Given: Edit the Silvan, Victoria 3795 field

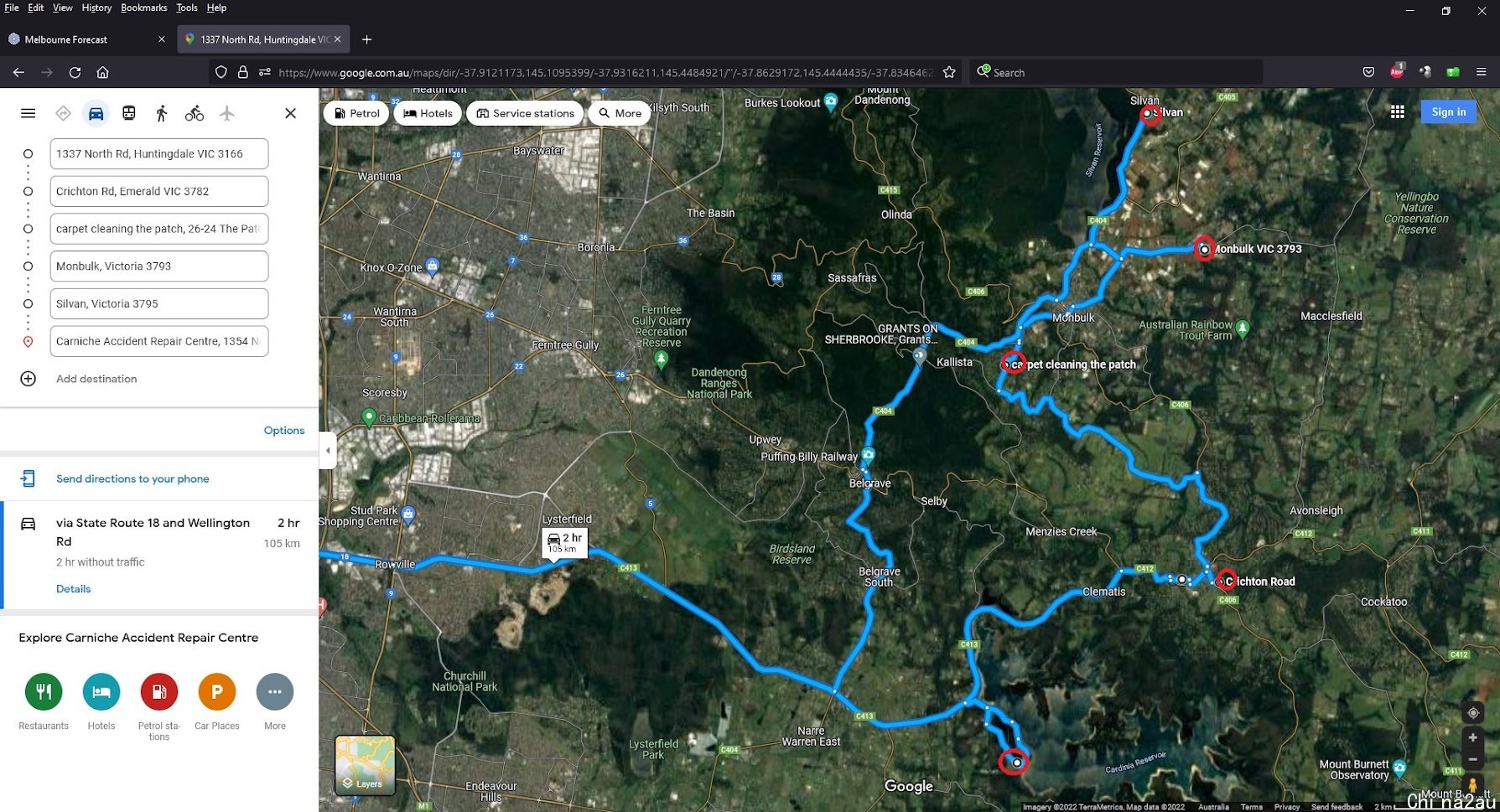Looking at the screenshot, I should pyautogui.click(x=159, y=304).
